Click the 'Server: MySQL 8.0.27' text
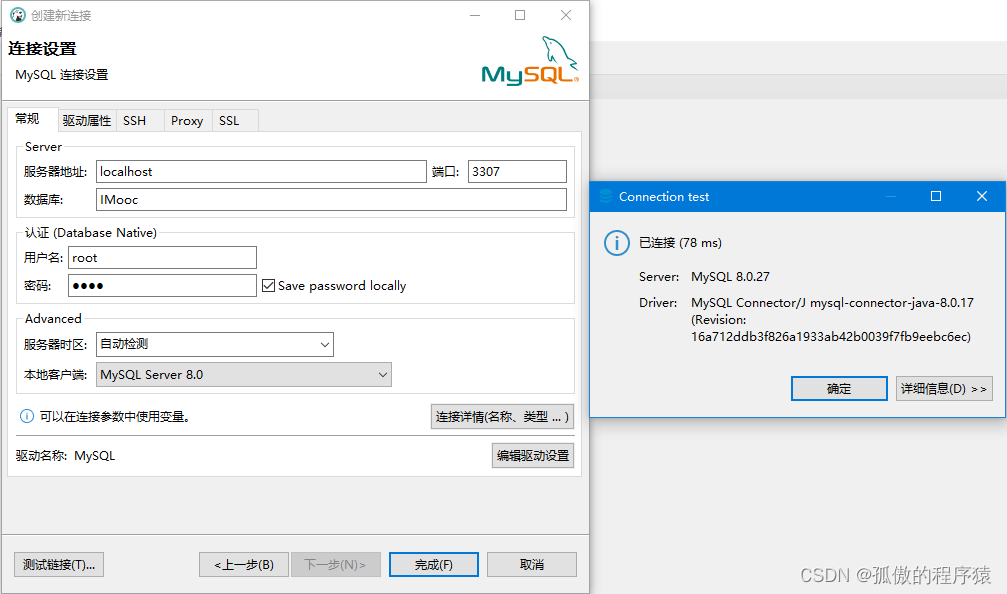 (704, 277)
